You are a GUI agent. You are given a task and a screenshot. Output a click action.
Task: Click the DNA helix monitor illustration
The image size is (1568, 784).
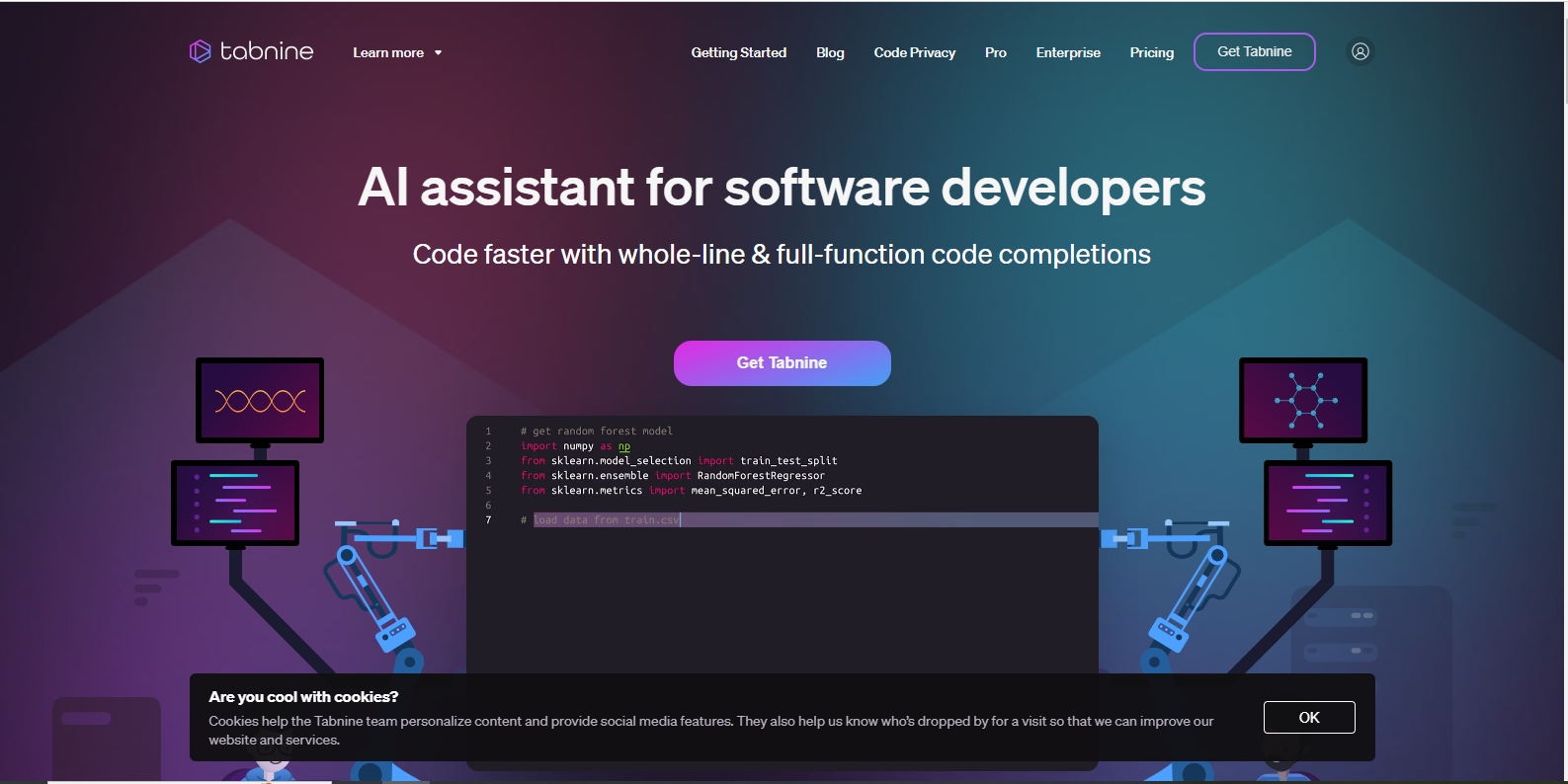pos(260,400)
